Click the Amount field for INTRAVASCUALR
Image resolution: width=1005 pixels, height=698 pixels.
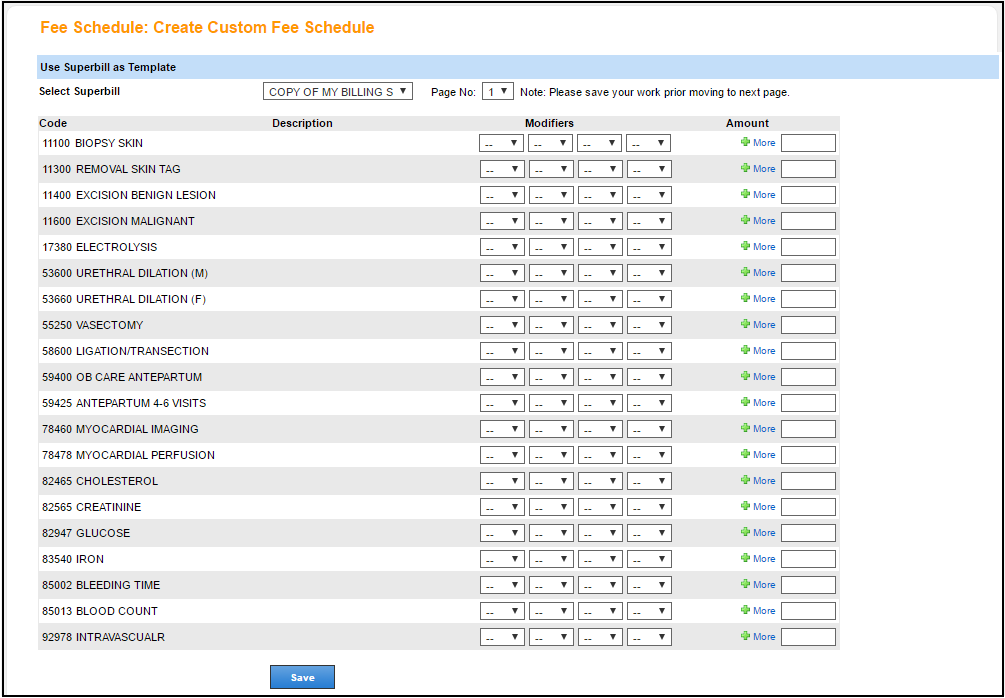[x=808, y=636]
